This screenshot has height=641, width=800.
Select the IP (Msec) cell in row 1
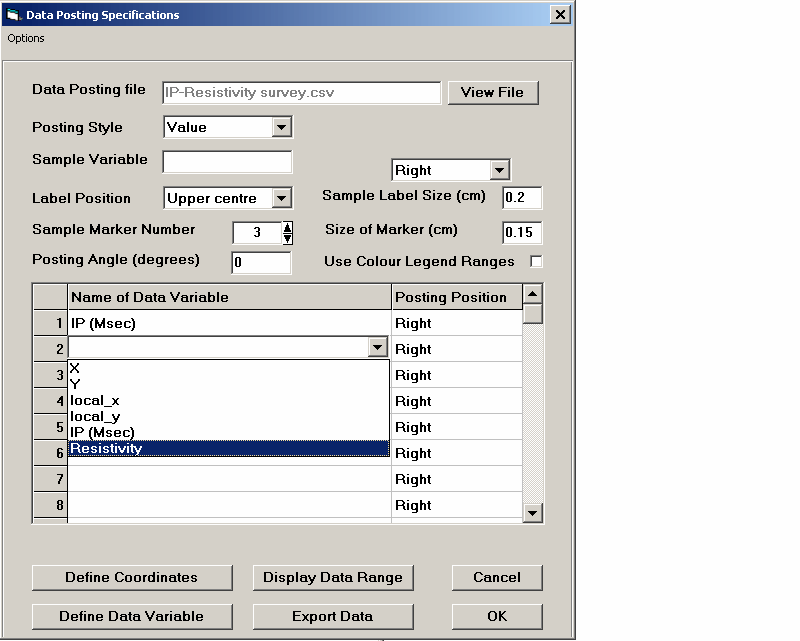[x=229, y=323]
